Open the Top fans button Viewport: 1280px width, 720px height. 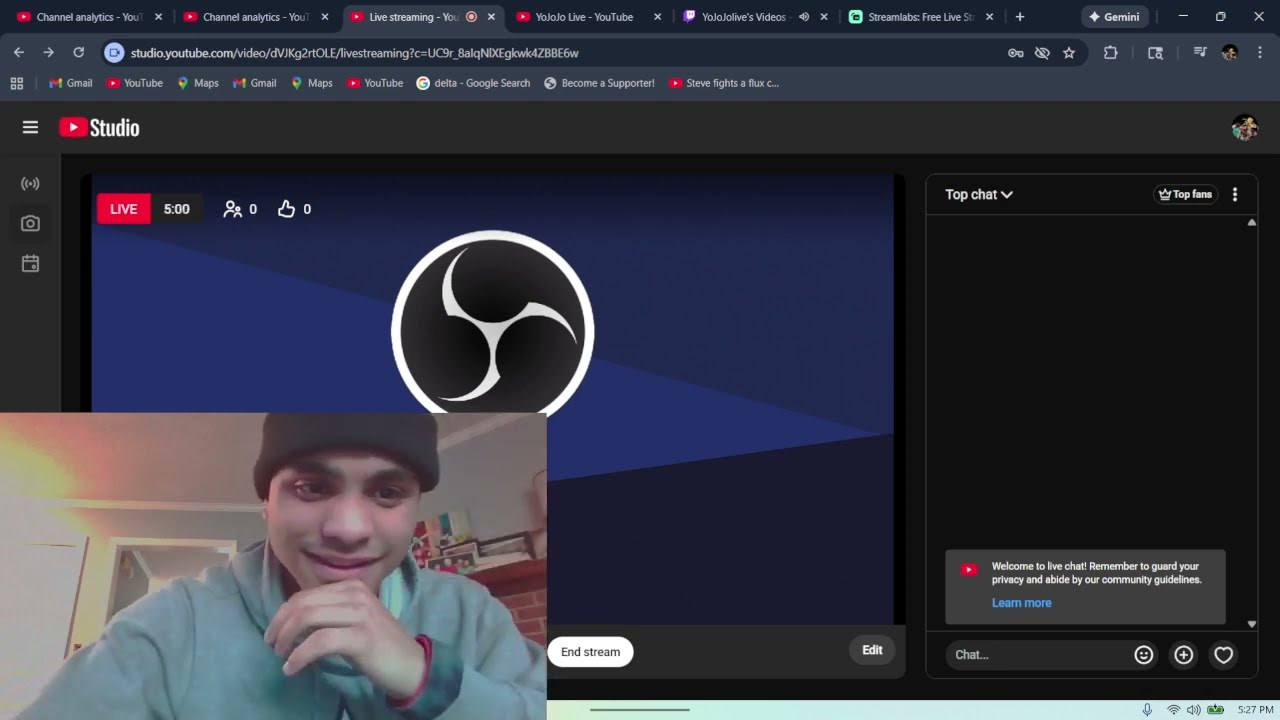1185,195
